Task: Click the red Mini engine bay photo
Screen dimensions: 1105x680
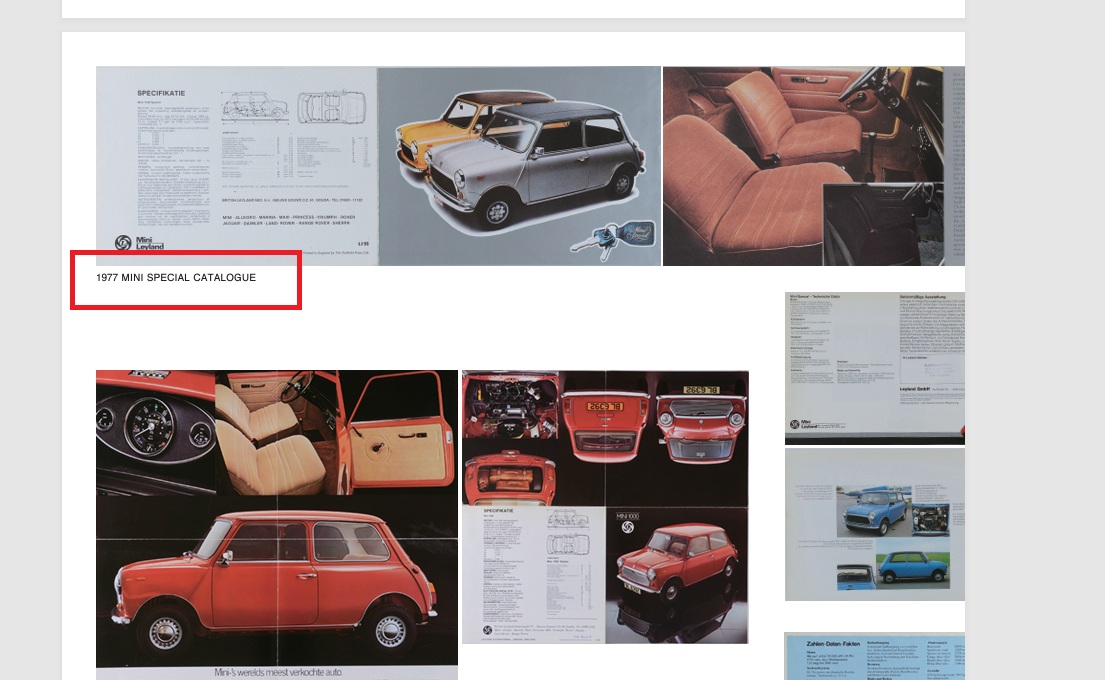Action: coord(507,410)
